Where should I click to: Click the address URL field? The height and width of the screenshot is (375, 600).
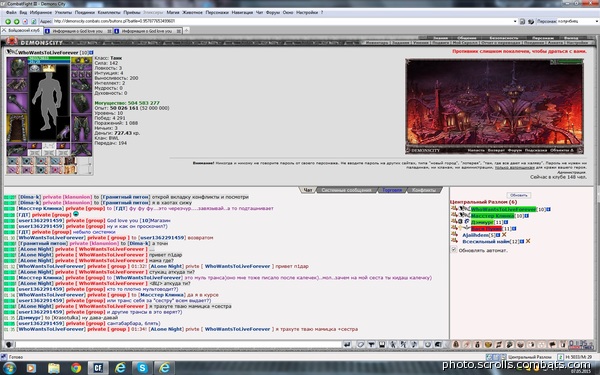(283, 21)
